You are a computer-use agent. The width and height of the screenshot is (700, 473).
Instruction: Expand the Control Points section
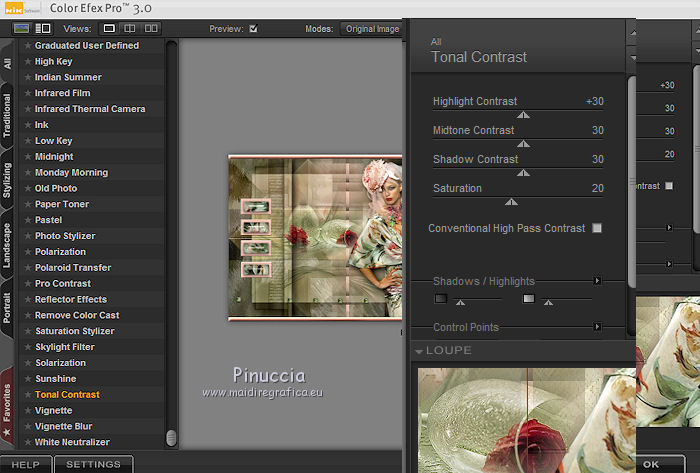(597, 327)
